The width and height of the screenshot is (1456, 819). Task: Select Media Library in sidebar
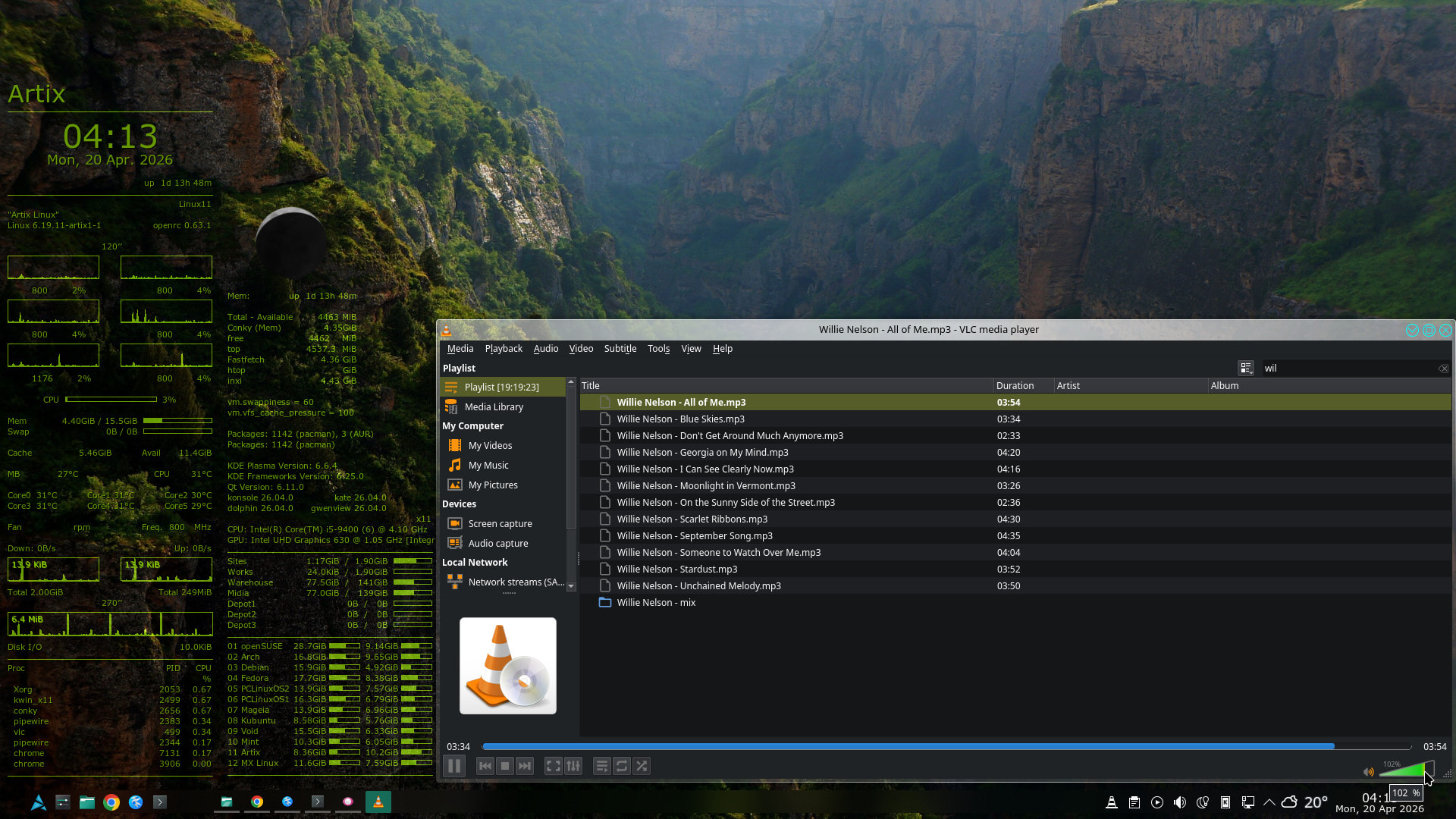pyautogui.click(x=494, y=407)
